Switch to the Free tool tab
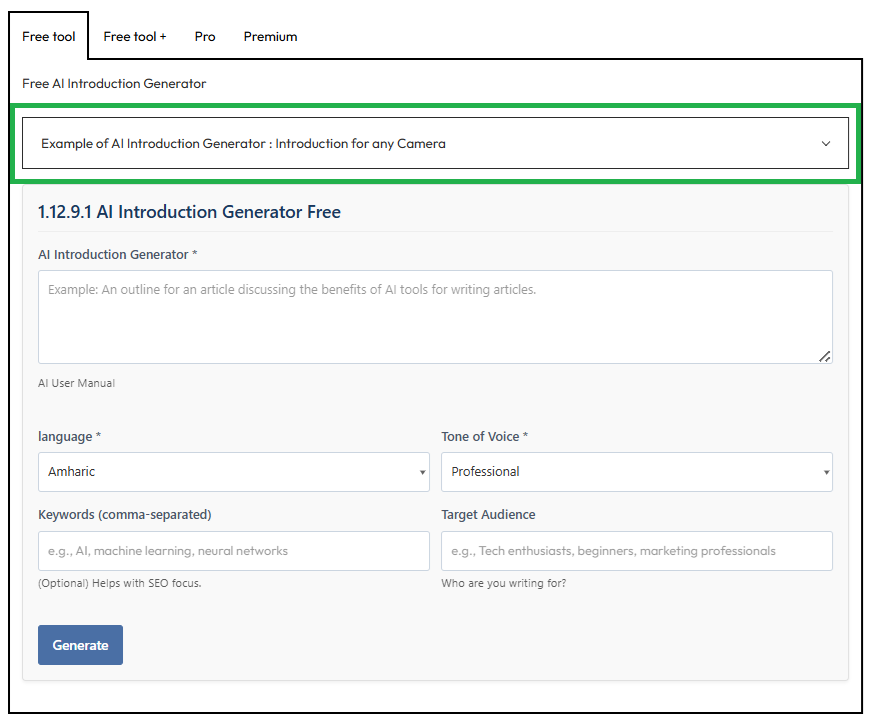The image size is (871, 726). pos(49,36)
